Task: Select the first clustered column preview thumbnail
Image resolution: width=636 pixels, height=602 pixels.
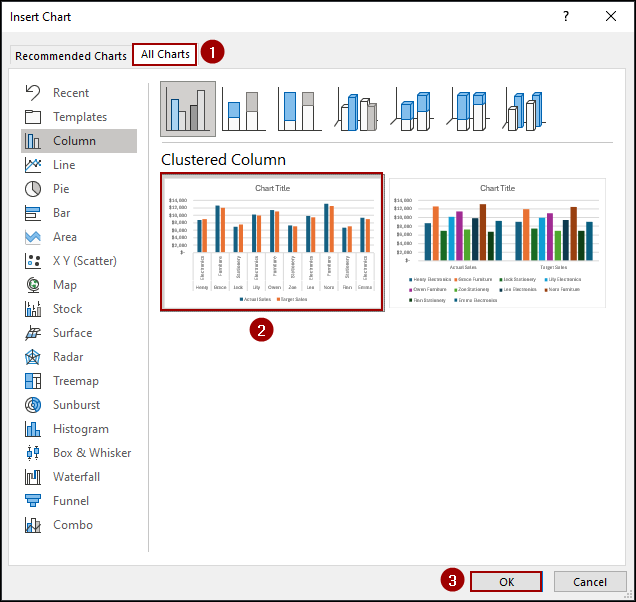Action: pos(272,242)
